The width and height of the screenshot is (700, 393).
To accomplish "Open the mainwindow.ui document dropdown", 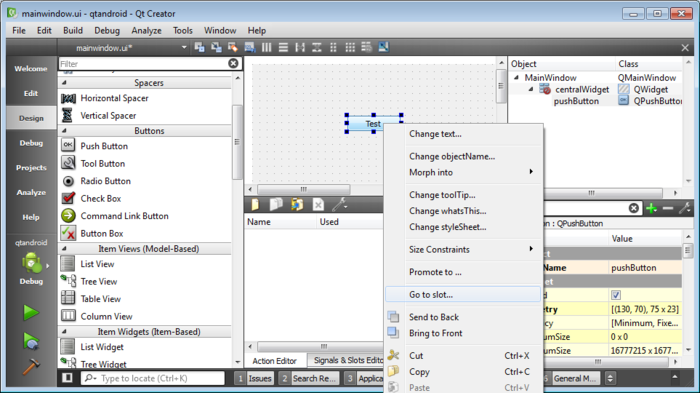I will tap(184, 47).
